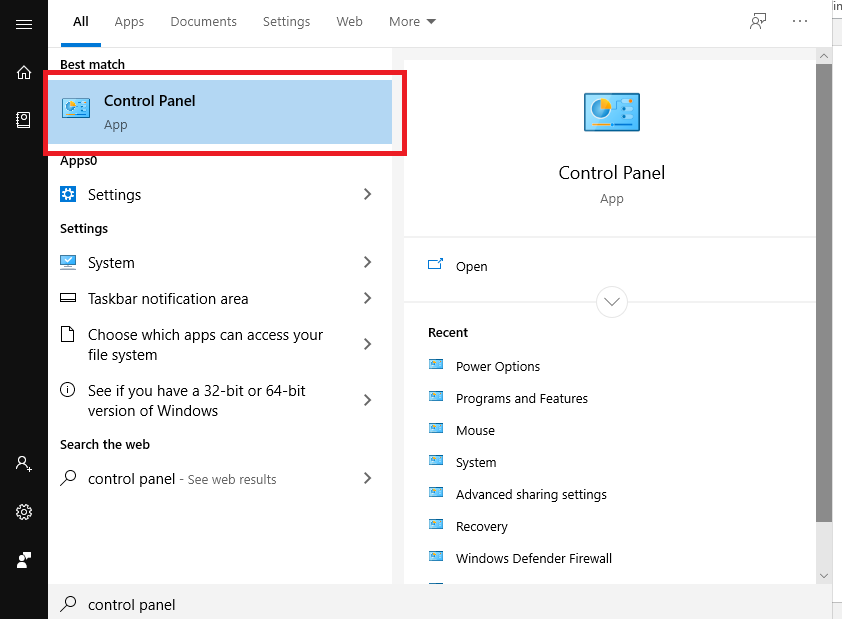The image size is (842, 619).
Task: Click the hamburger menu icon in sidebar
Action: point(24,24)
